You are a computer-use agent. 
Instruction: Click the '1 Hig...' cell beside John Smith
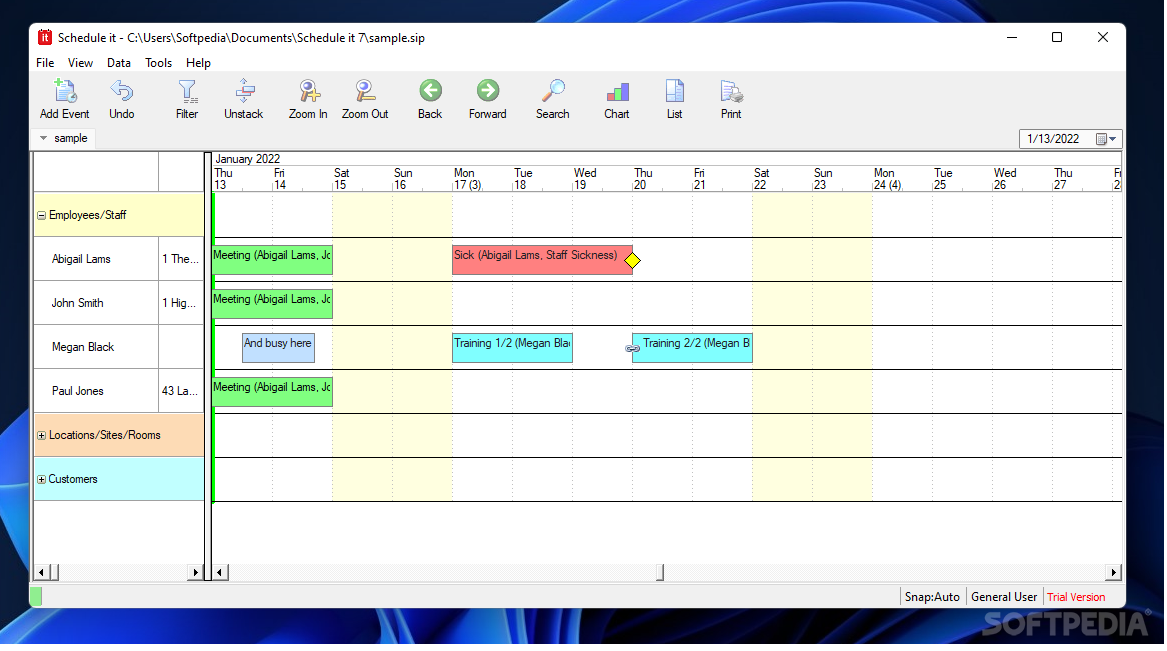click(181, 303)
